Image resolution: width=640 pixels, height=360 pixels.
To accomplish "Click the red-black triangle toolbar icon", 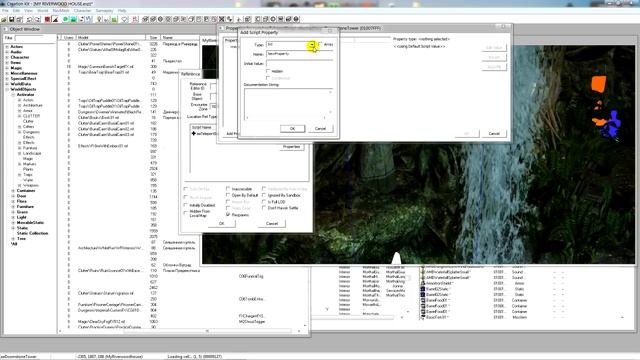I will click(55, 19).
